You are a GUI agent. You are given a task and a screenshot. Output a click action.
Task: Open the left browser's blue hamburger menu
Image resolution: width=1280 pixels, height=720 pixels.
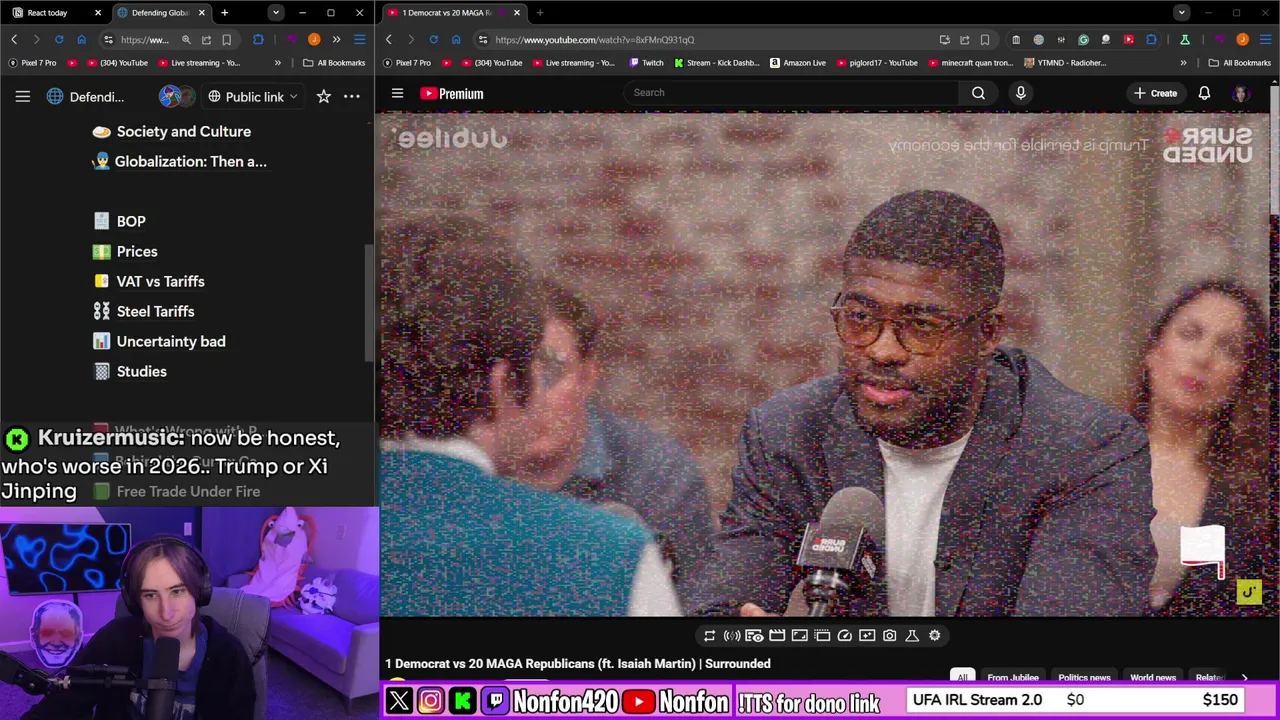[360, 39]
